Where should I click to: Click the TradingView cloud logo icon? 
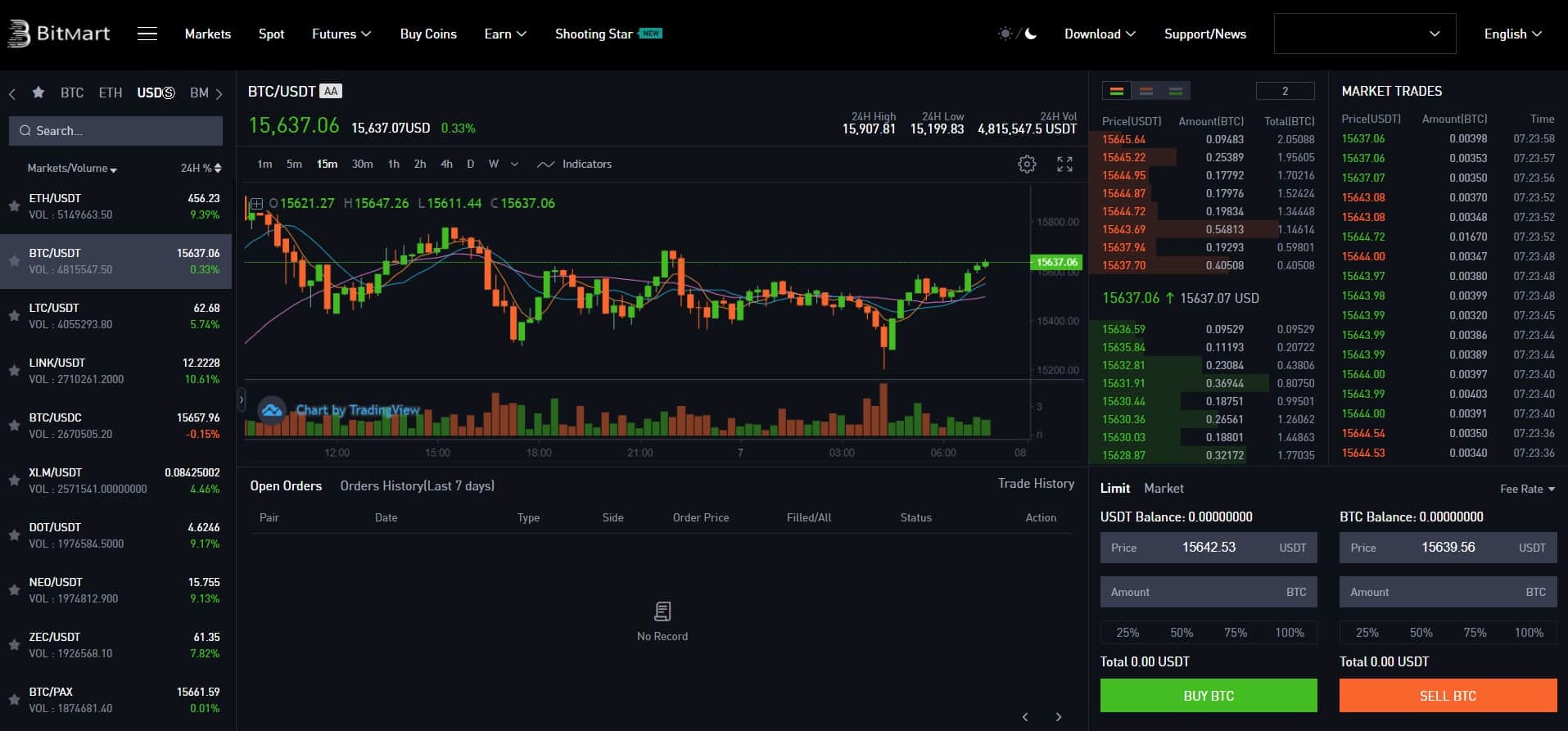[x=271, y=409]
